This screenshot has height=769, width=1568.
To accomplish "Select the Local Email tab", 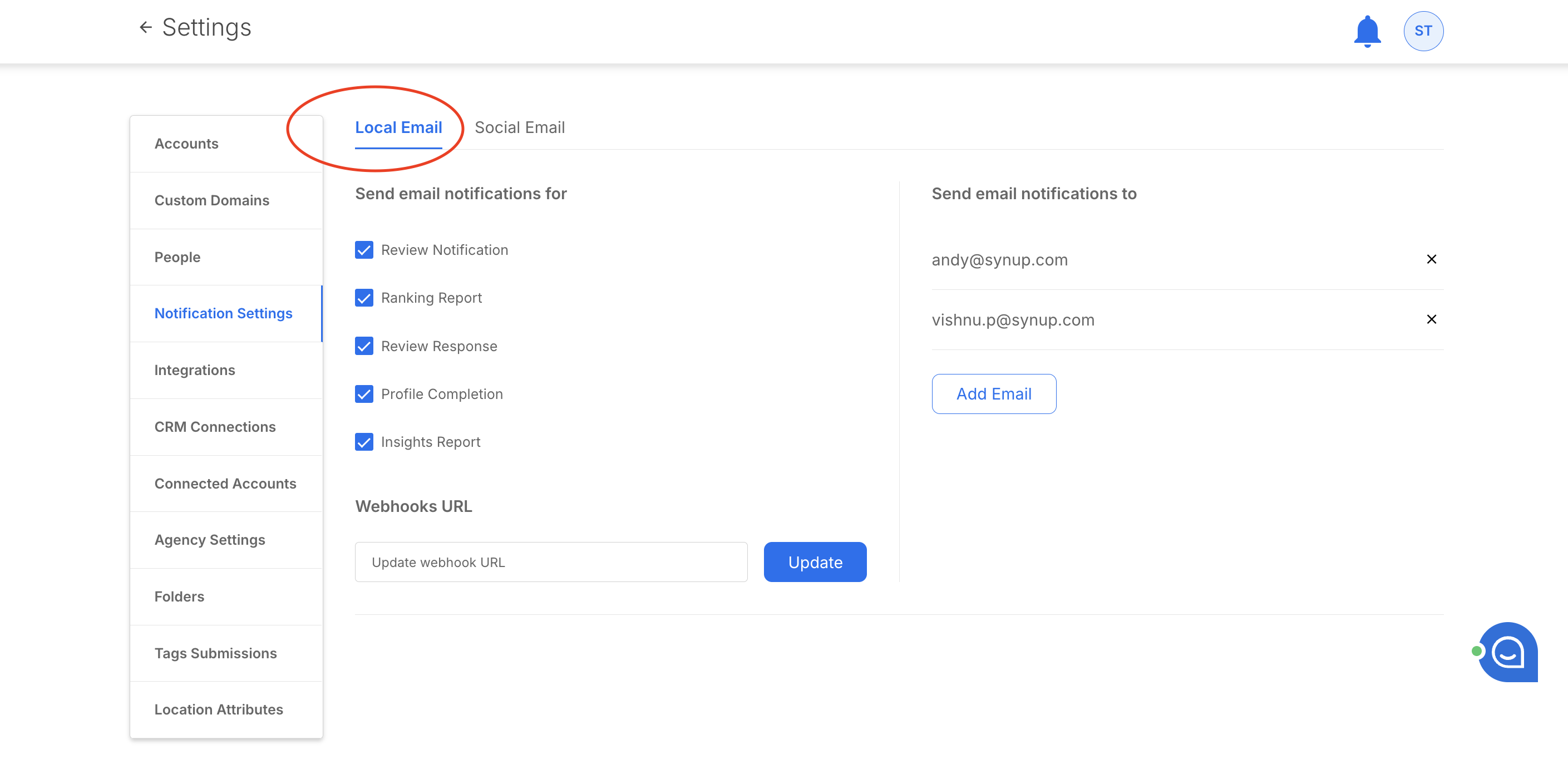I will point(398,128).
